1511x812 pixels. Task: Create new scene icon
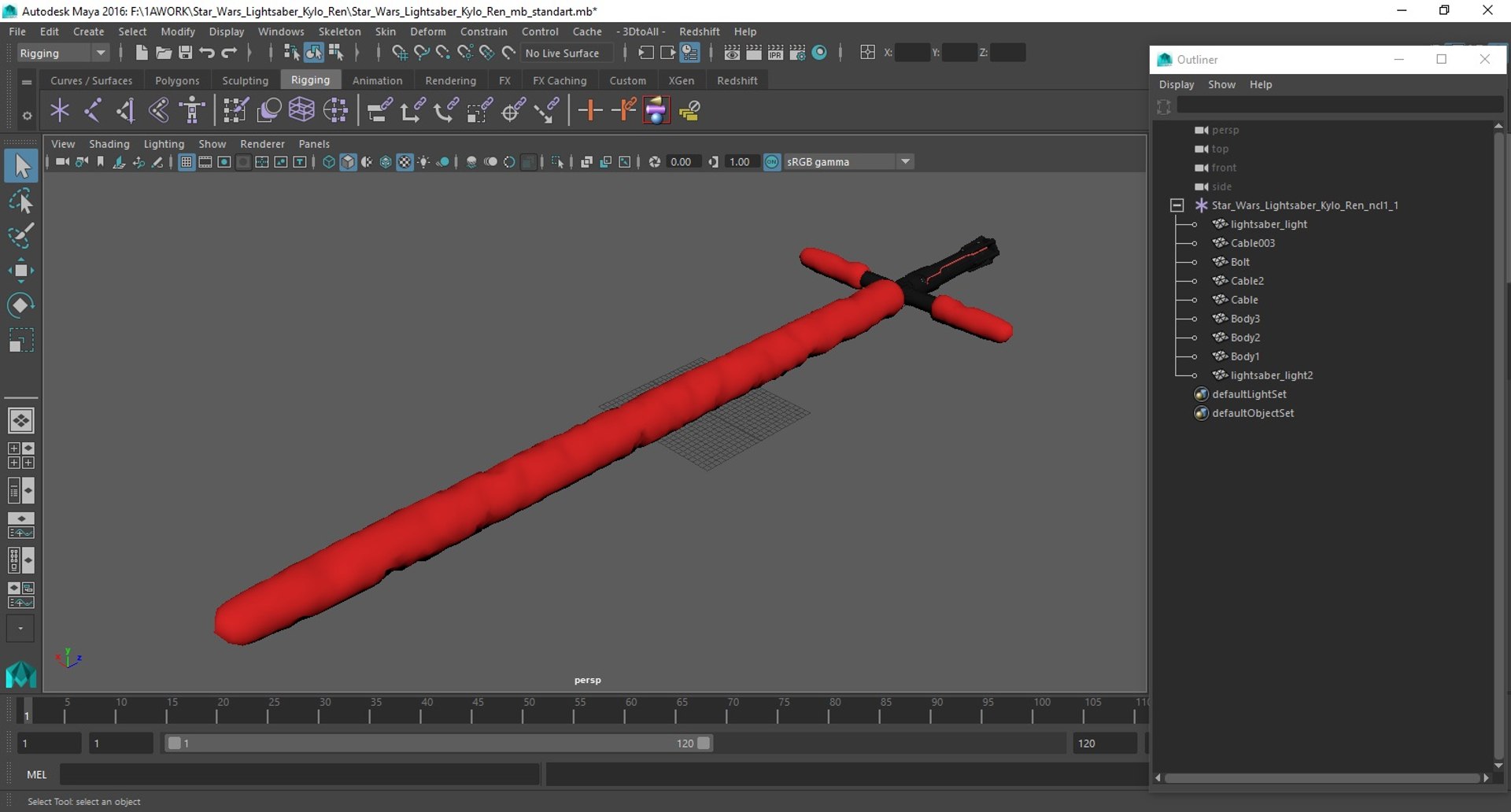tap(141, 53)
